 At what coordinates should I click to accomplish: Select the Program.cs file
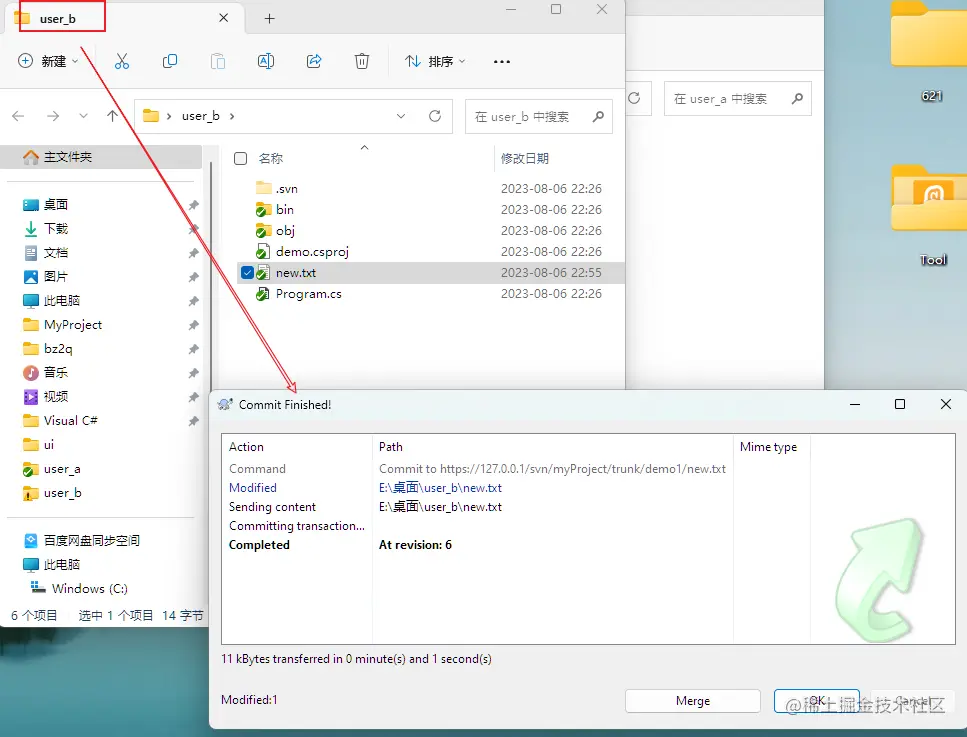click(x=308, y=294)
